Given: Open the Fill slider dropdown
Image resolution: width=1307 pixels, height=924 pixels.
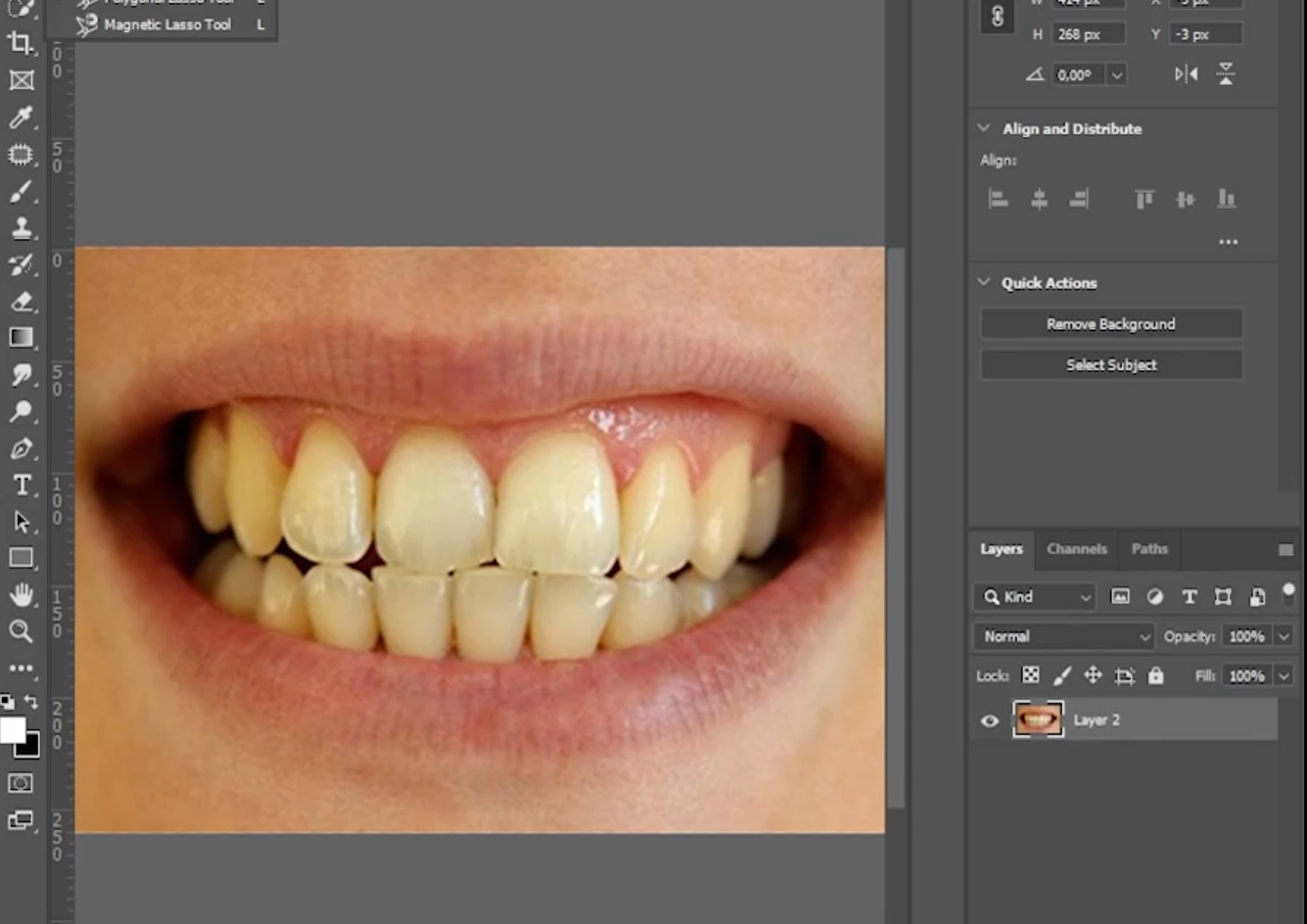Looking at the screenshot, I should (x=1284, y=677).
